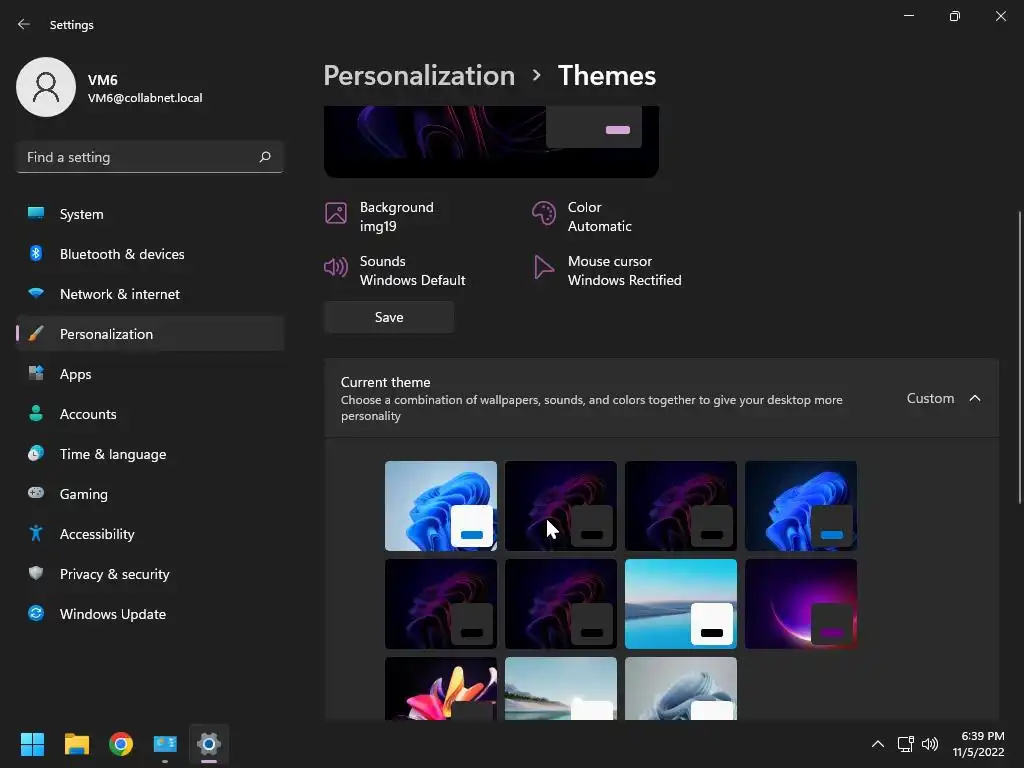This screenshot has height=768, width=1024.
Task: Click the VM6@collabnet.local account text
Action: tap(145, 98)
